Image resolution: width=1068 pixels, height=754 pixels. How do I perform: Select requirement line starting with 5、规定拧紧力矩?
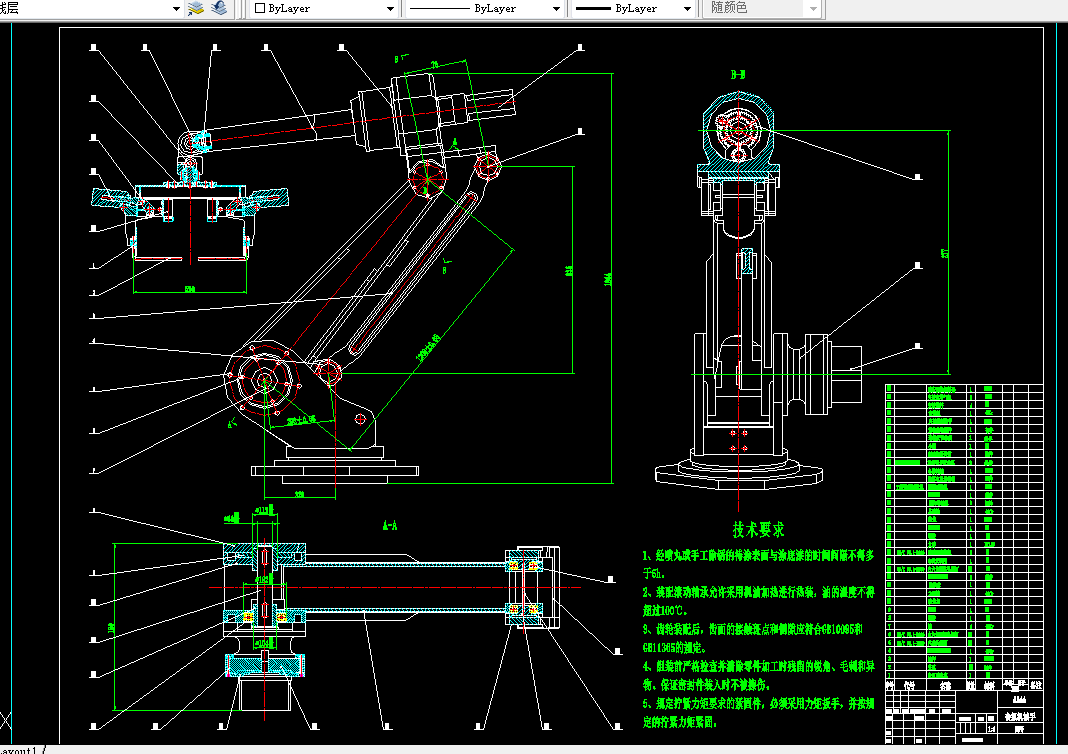coord(759,704)
